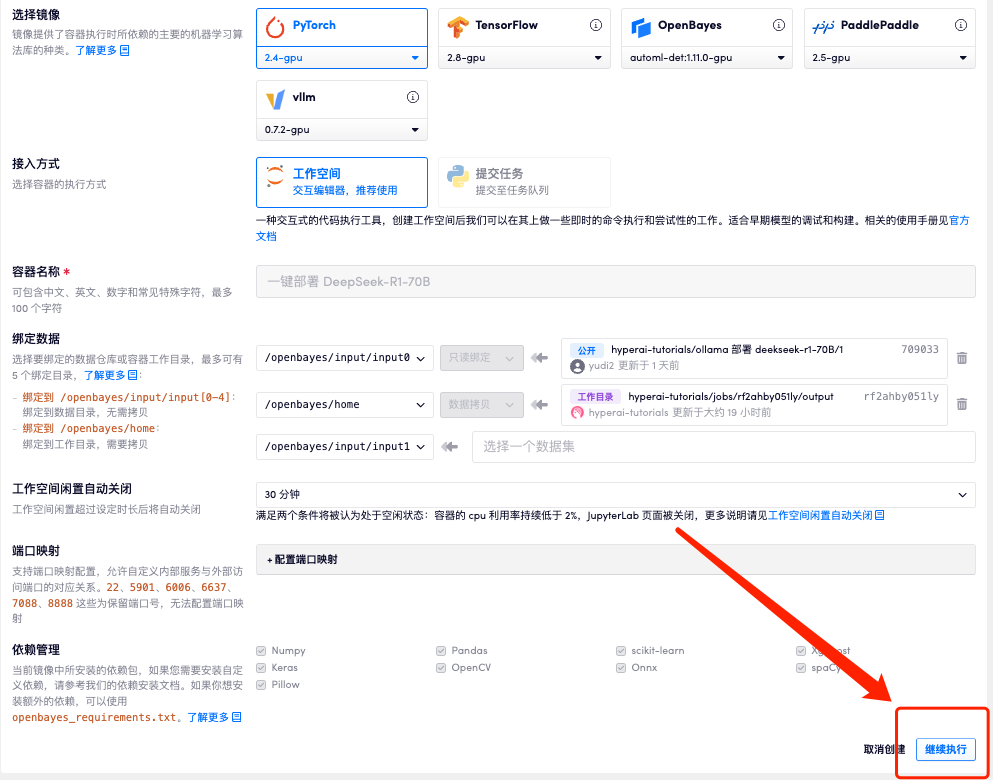Click the 工作目录 tag
This screenshot has height=780, width=993.
pyautogui.click(x=595, y=397)
